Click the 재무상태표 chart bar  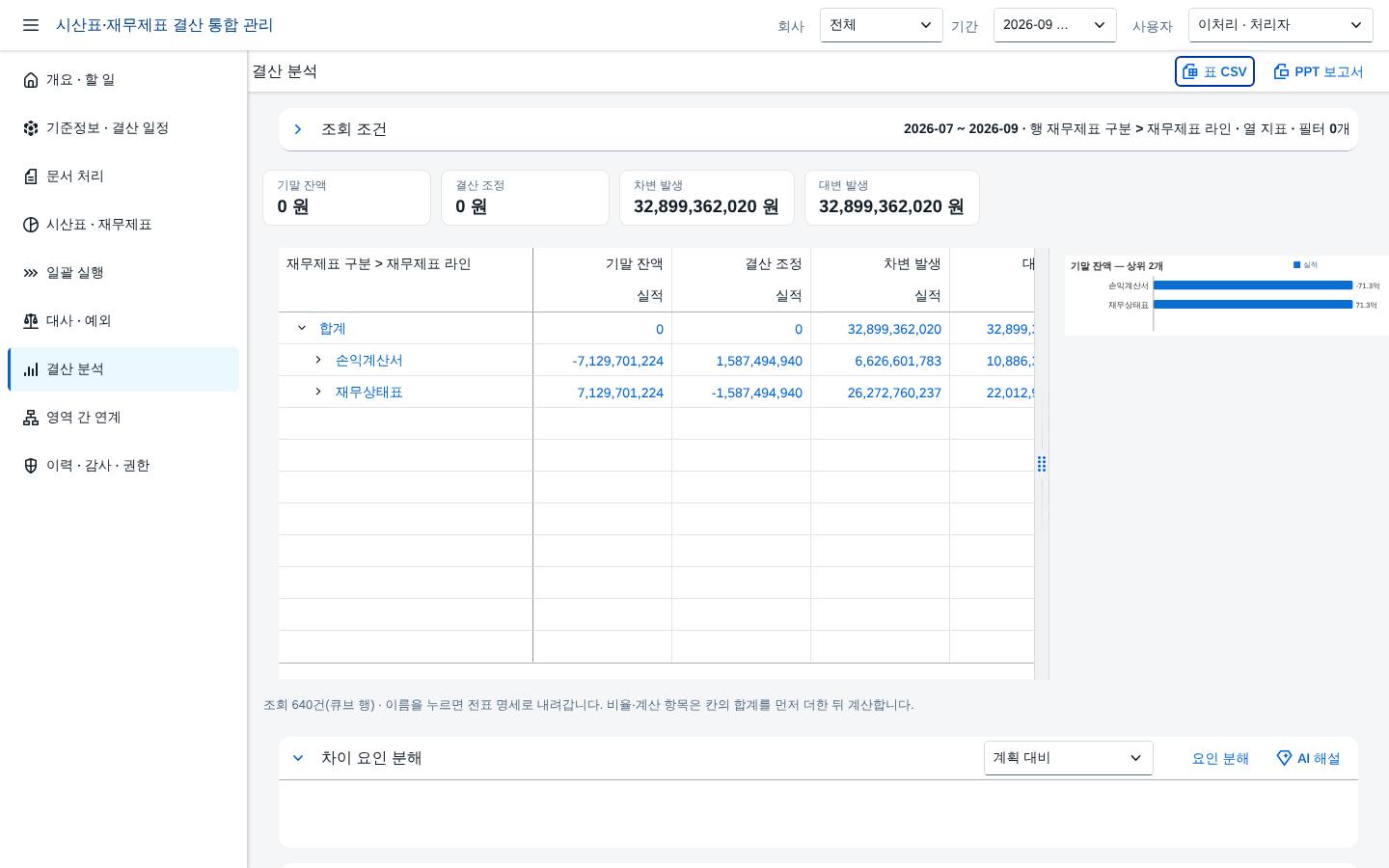1253,305
